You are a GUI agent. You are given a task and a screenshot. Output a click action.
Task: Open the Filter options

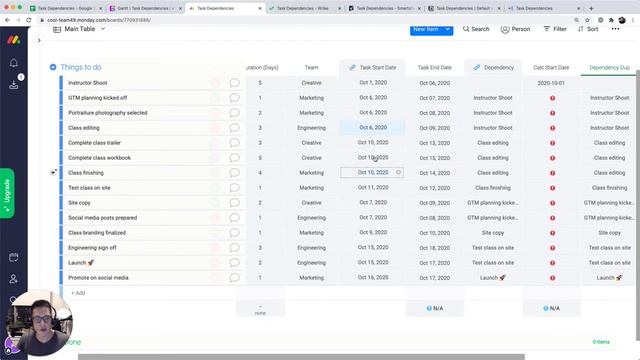[x=555, y=29]
